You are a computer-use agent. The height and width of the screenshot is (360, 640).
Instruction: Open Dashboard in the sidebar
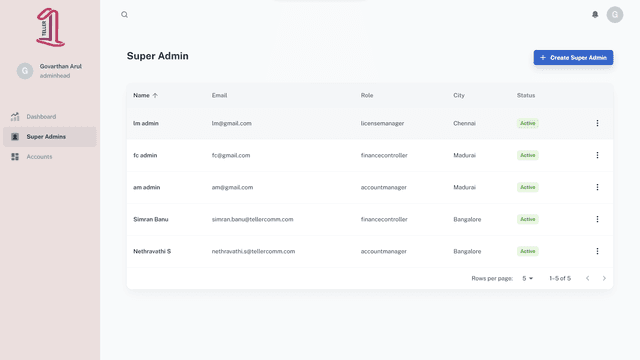click(x=50, y=117)
